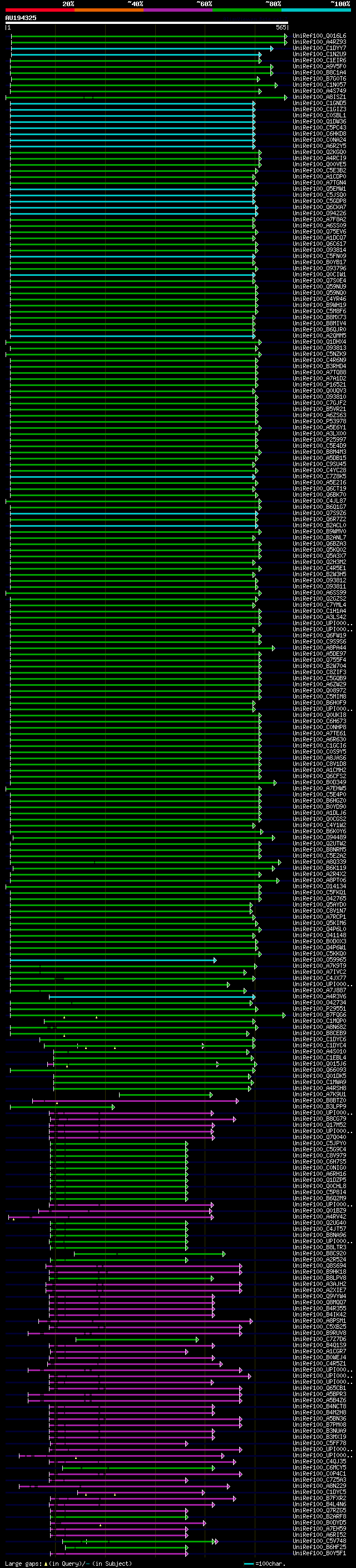Select hit label UniRef100_A9V5F0
The height and width of the screenshot is (1568, 356).
point(319,66)
